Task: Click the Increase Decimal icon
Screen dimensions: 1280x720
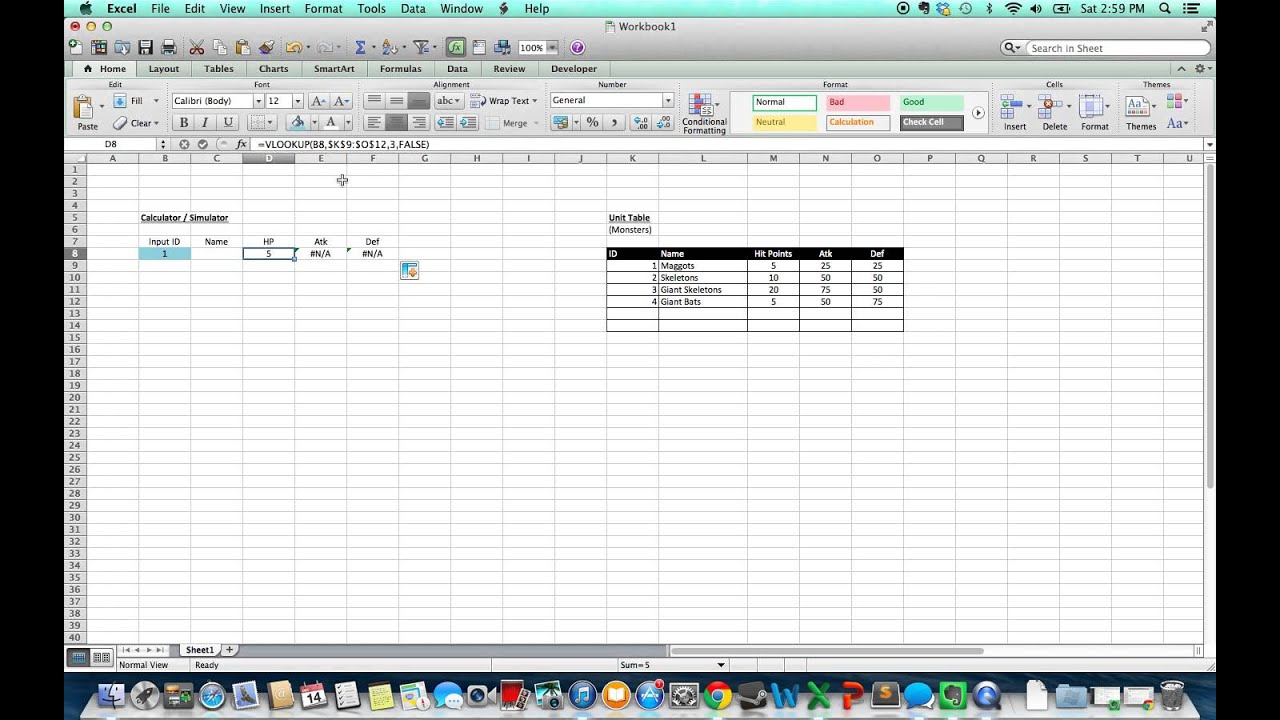Action: [x=641, y=122]
